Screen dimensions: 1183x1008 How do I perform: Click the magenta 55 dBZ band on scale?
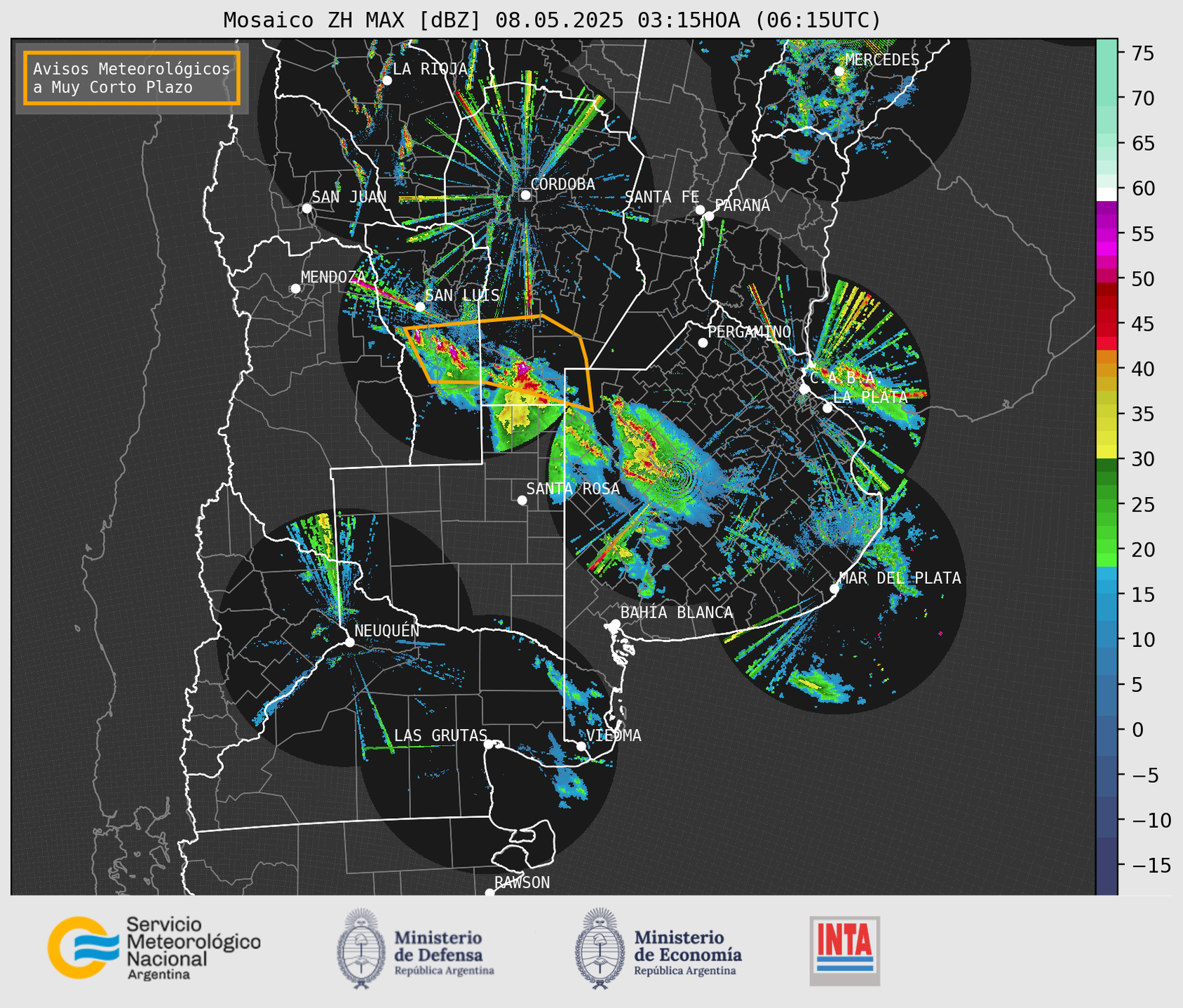[1107, 233]
